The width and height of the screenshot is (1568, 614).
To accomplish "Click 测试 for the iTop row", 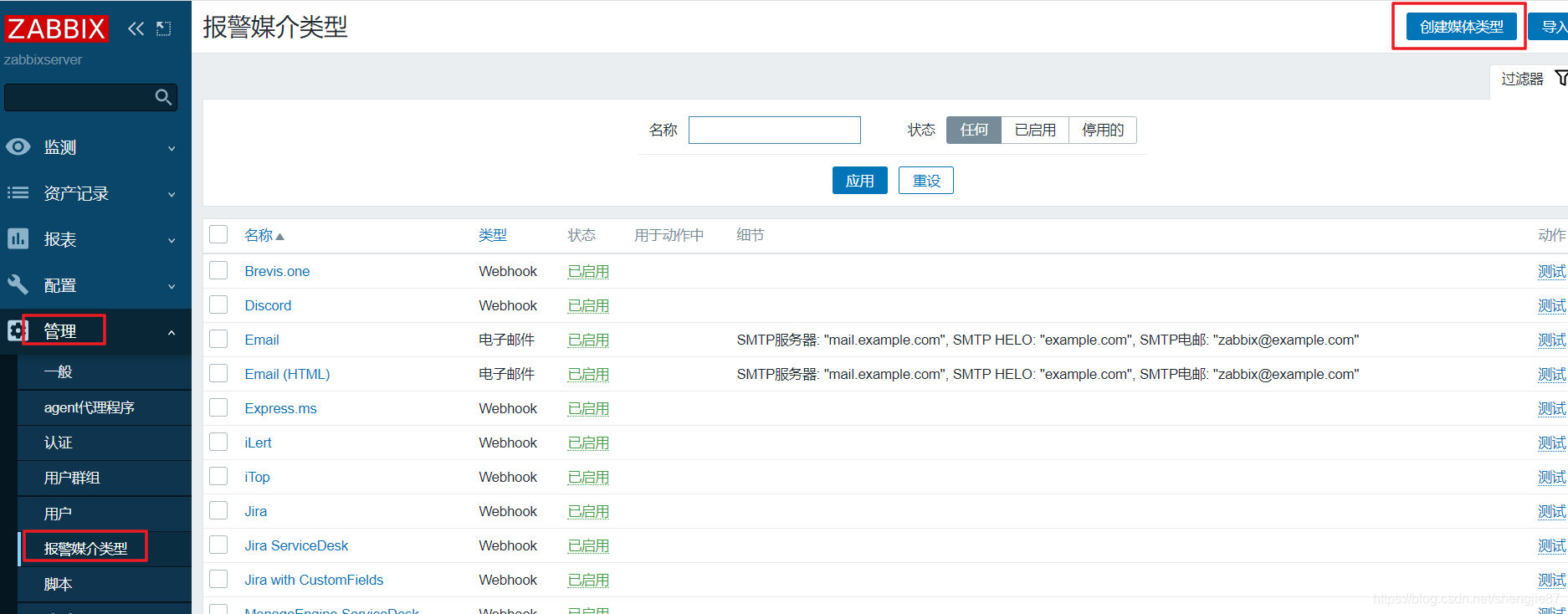I will 1551,477.
